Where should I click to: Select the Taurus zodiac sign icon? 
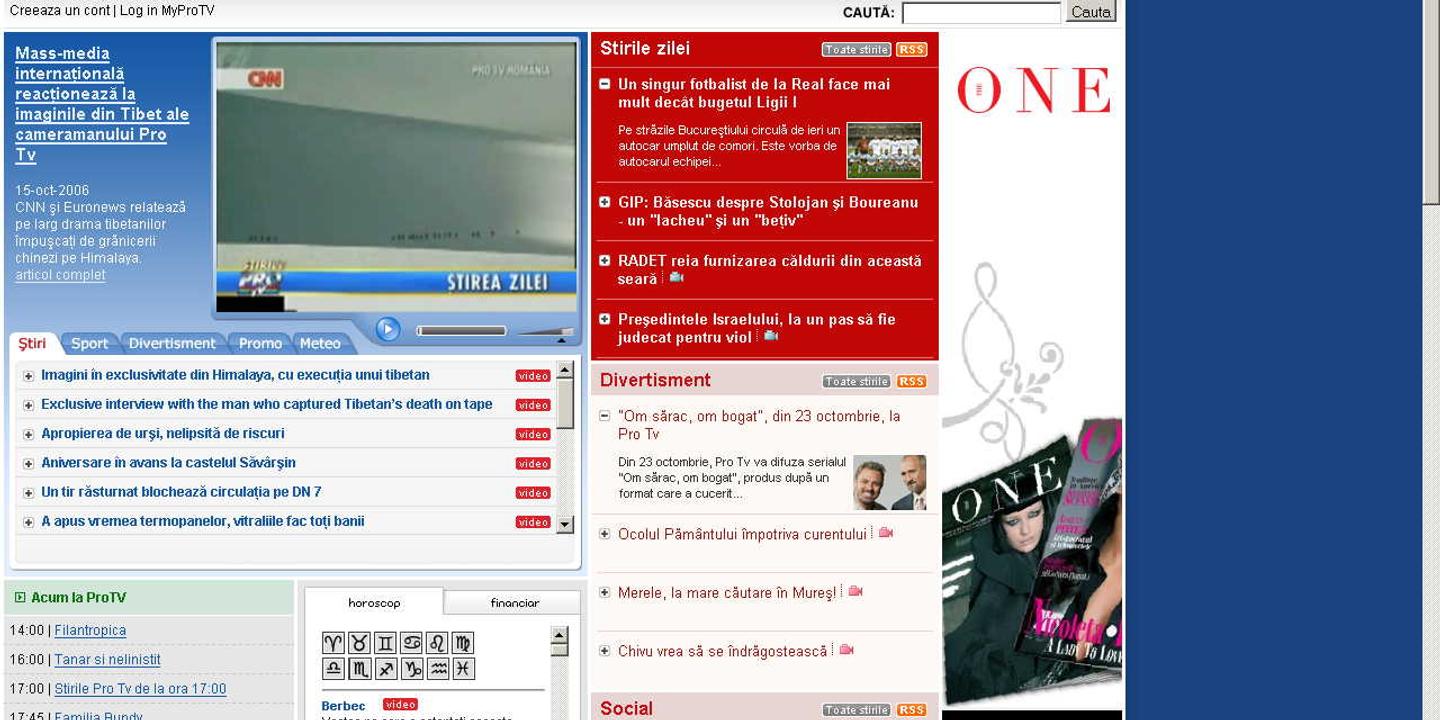(x=360, y=643)
